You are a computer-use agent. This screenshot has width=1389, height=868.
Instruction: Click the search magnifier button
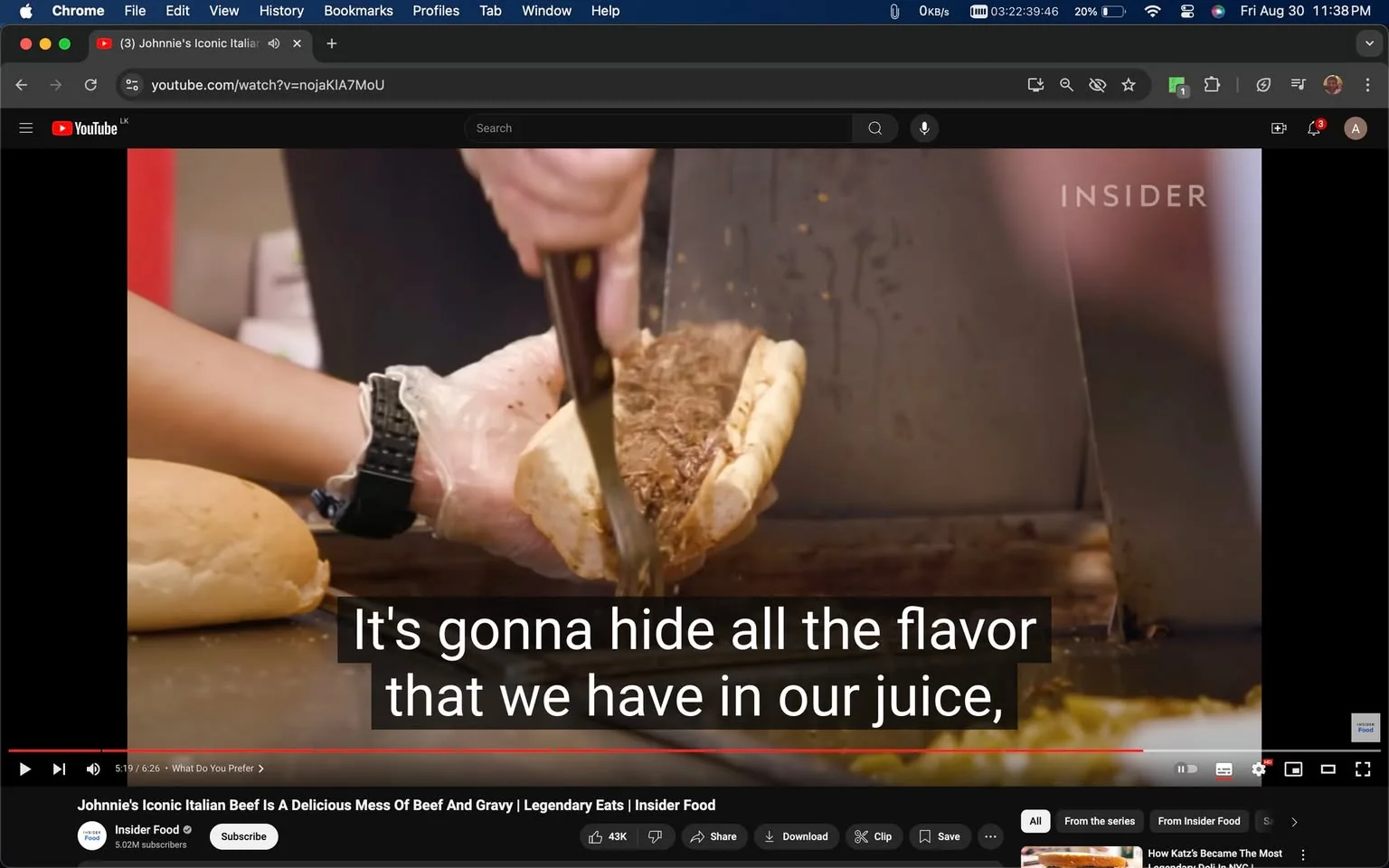pyautogui.click(x=874, y=128)
